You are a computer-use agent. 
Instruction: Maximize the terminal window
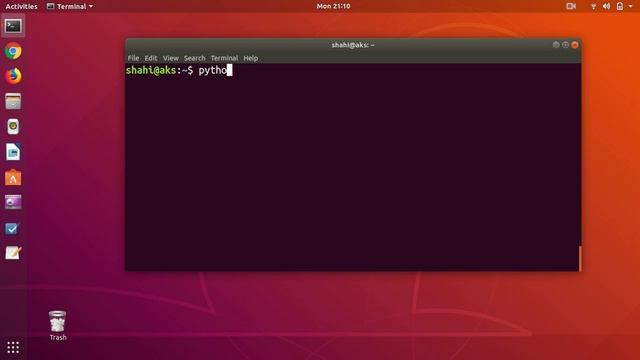[x=565, y=44]
